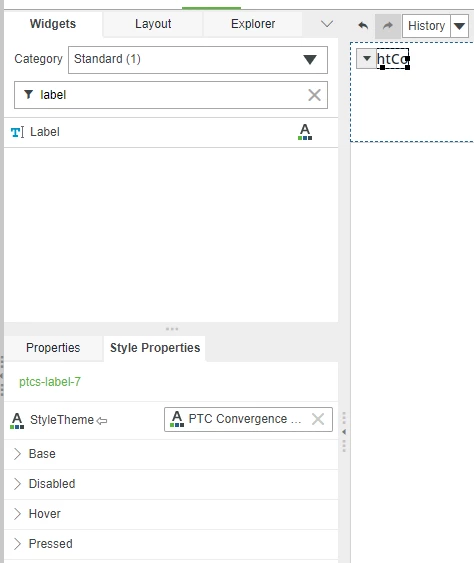Click the StyleTheme reset arrow icon
Viewport: 474px width, 563px height.
[x=102, y=420]
